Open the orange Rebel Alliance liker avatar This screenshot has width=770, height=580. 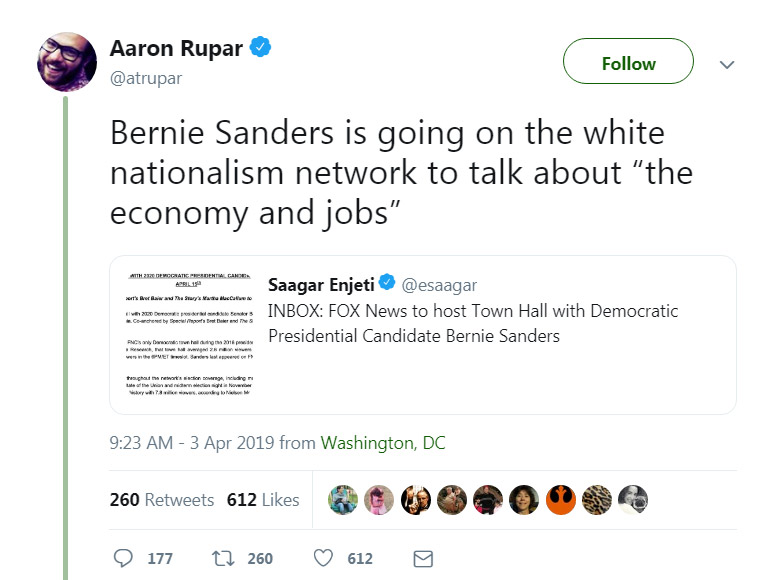[x=561, y=499]
